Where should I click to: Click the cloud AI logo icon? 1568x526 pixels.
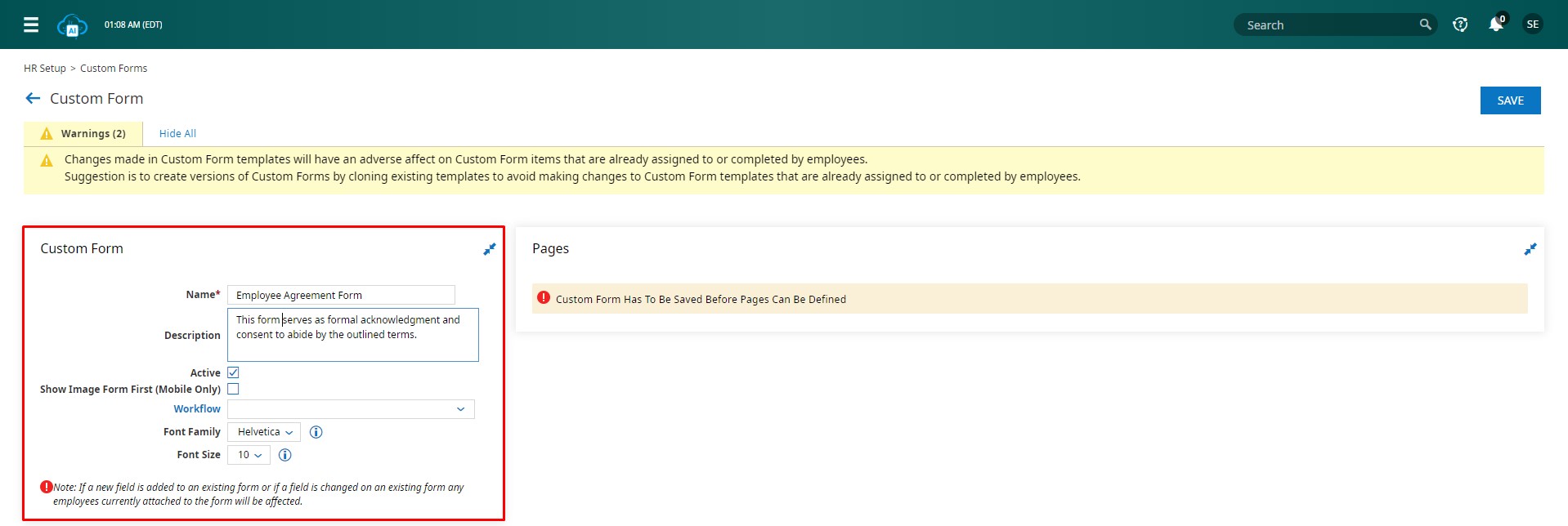click(x=72, y=25)
